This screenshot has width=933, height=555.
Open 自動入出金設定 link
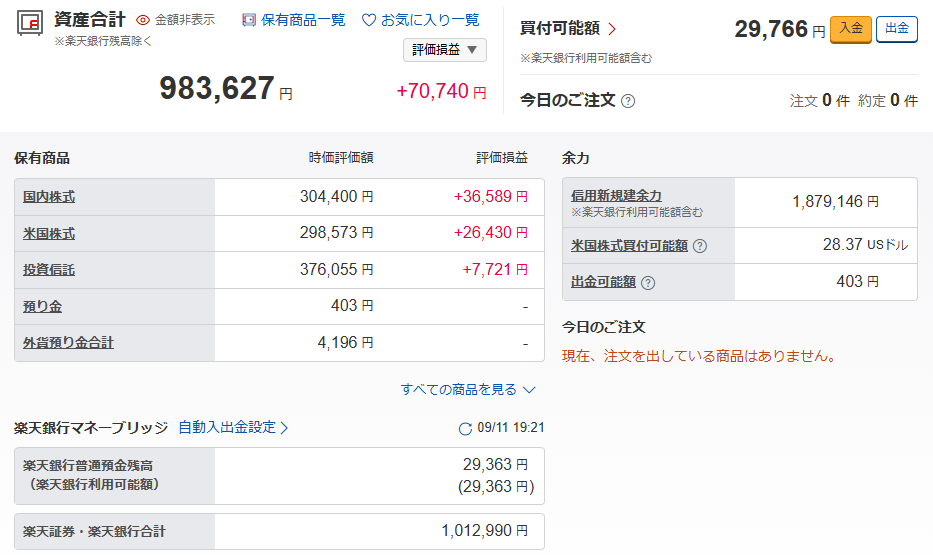(x=233, y=427)
